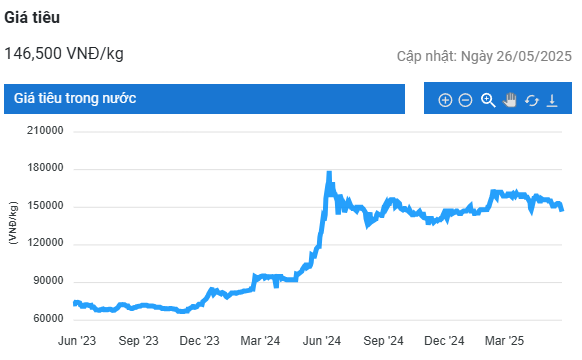Activate the selection zoom magnifier tool

488,100
